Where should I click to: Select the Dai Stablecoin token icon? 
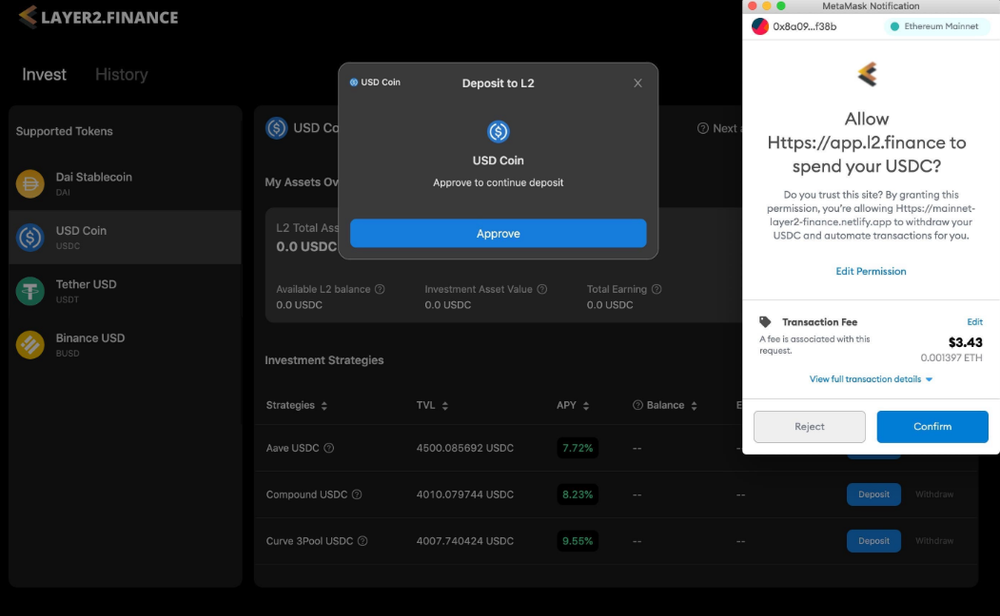pyautogui.click(x=30, y=184)
